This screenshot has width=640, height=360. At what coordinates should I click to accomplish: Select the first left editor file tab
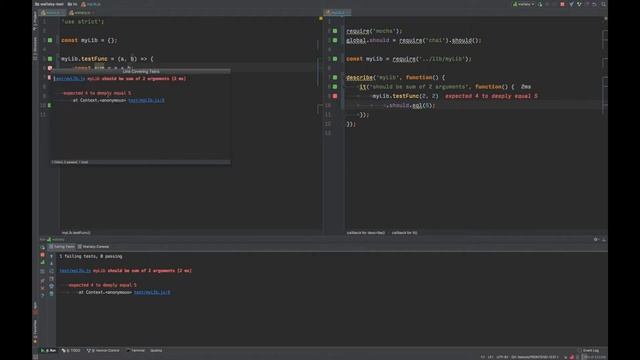coord(53,13)
